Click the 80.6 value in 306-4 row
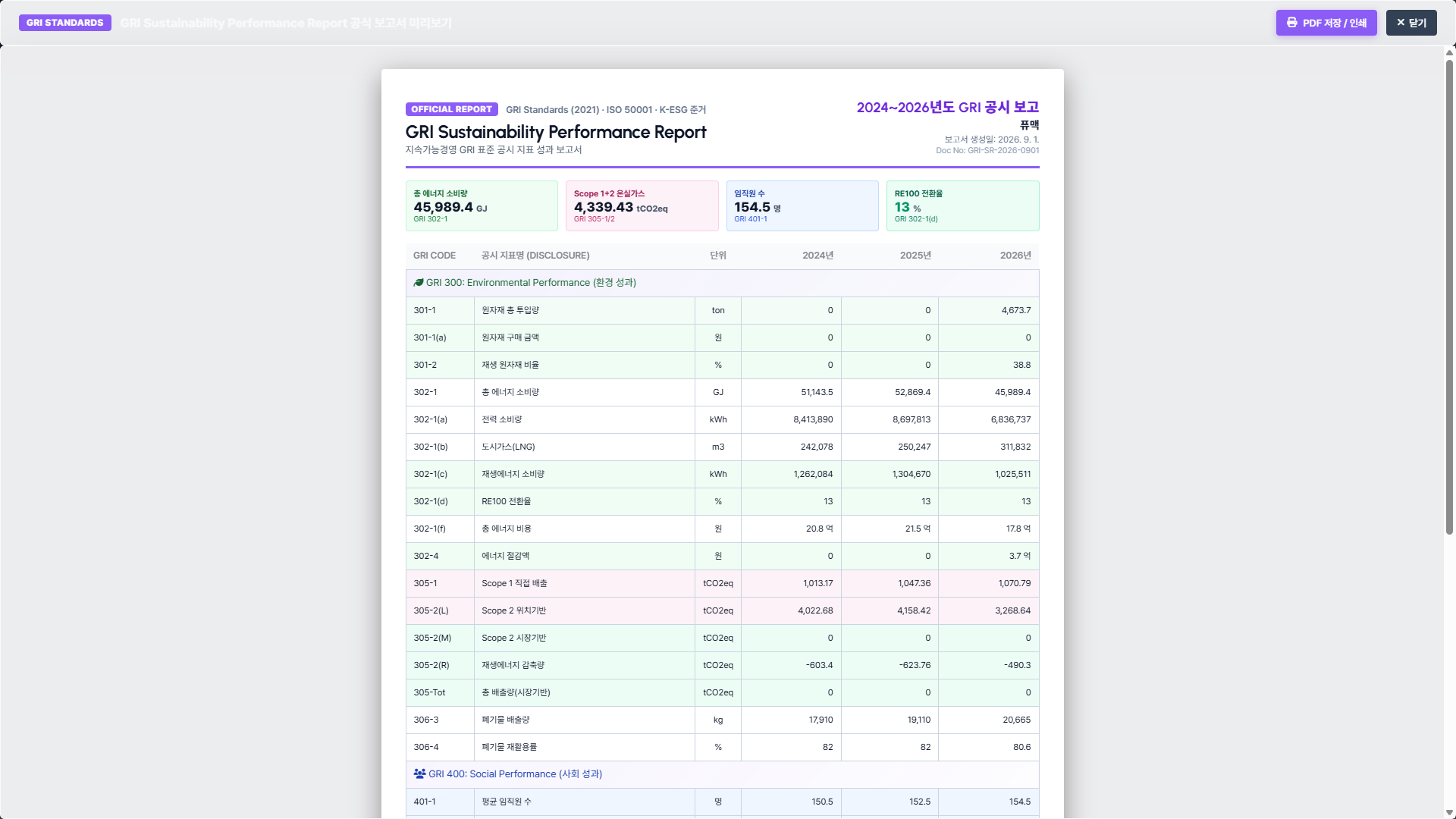 click(x=1022, y=747)
